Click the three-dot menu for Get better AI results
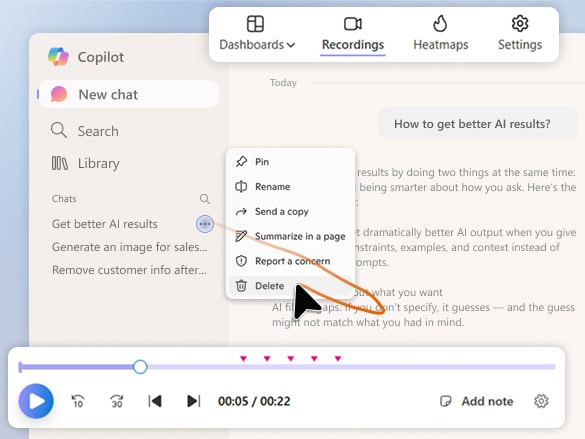 click(205, 224)
